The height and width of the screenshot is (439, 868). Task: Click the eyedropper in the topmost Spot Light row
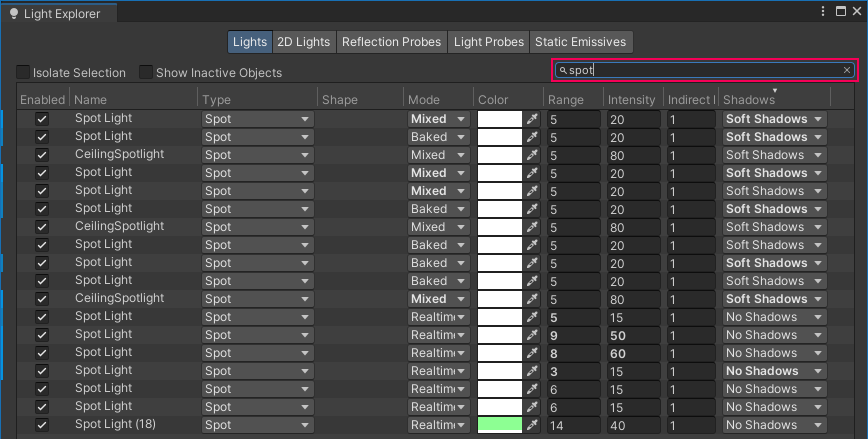(532, 119)
